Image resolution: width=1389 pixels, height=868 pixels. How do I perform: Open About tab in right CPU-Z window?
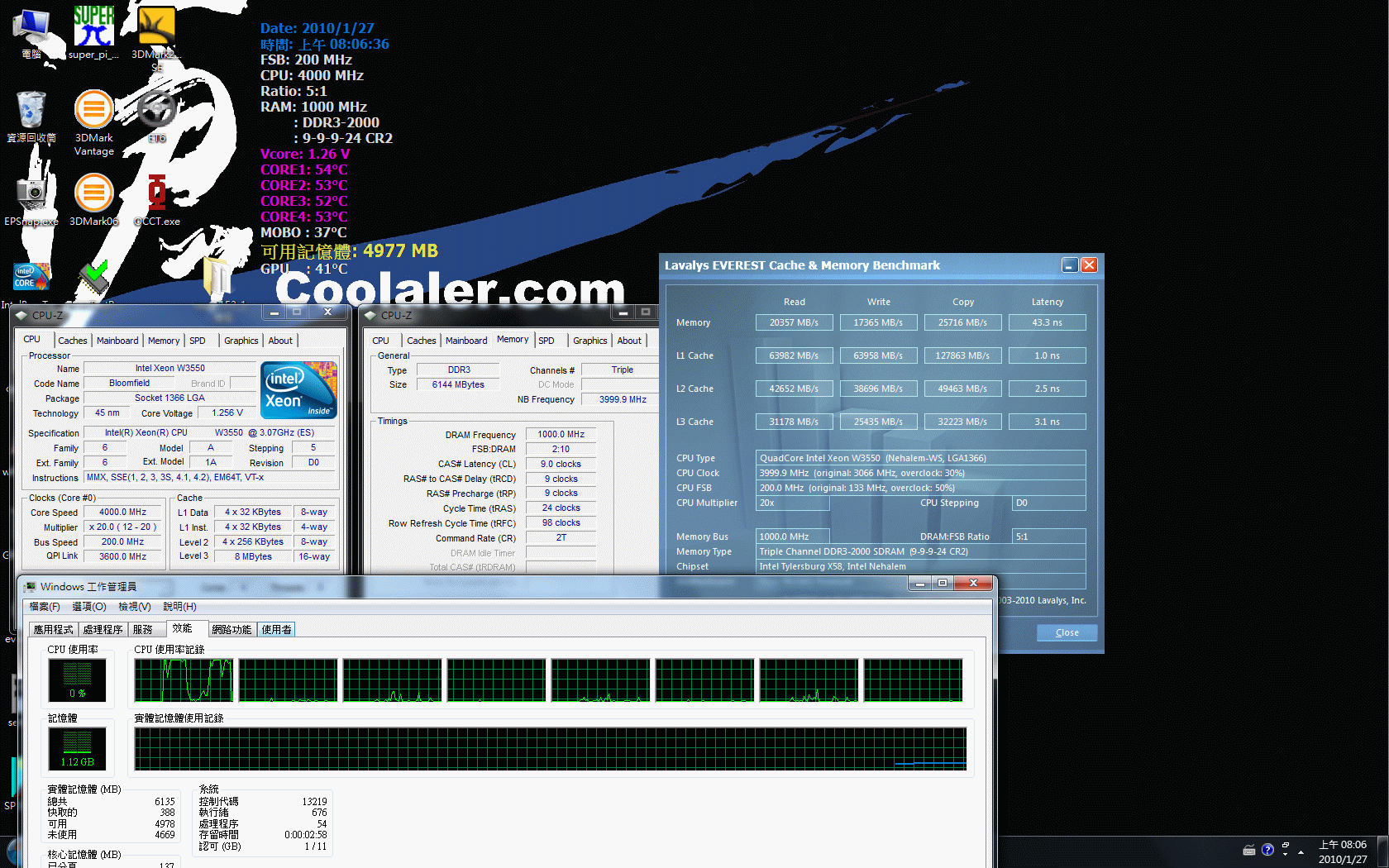click(x=629, y=341)
